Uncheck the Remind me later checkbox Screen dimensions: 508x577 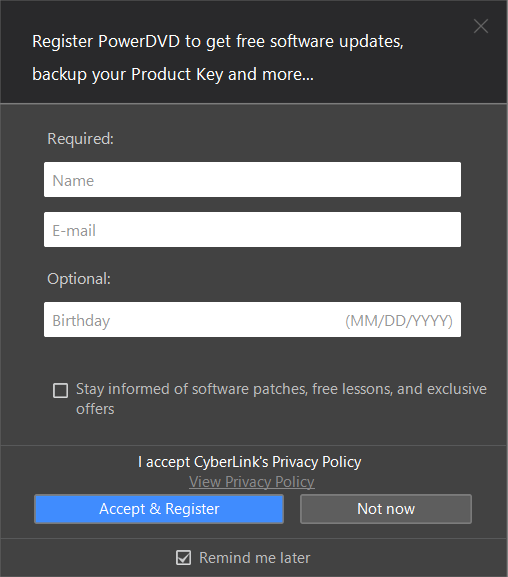point(183,557)
